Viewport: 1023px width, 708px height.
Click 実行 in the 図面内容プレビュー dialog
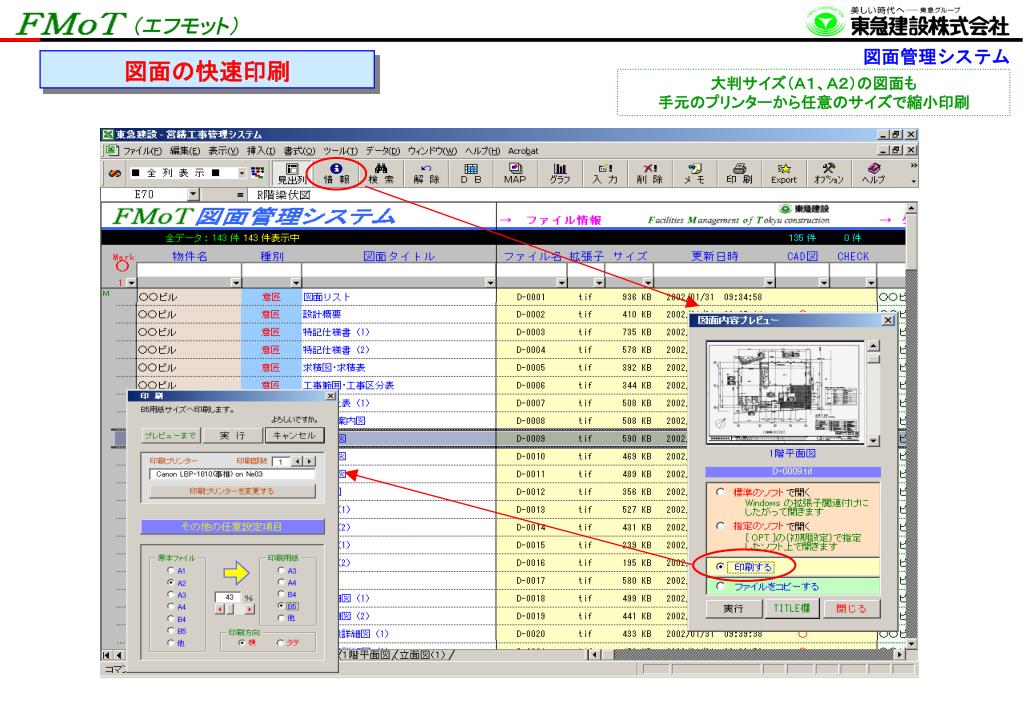click(x=733, y=608)
